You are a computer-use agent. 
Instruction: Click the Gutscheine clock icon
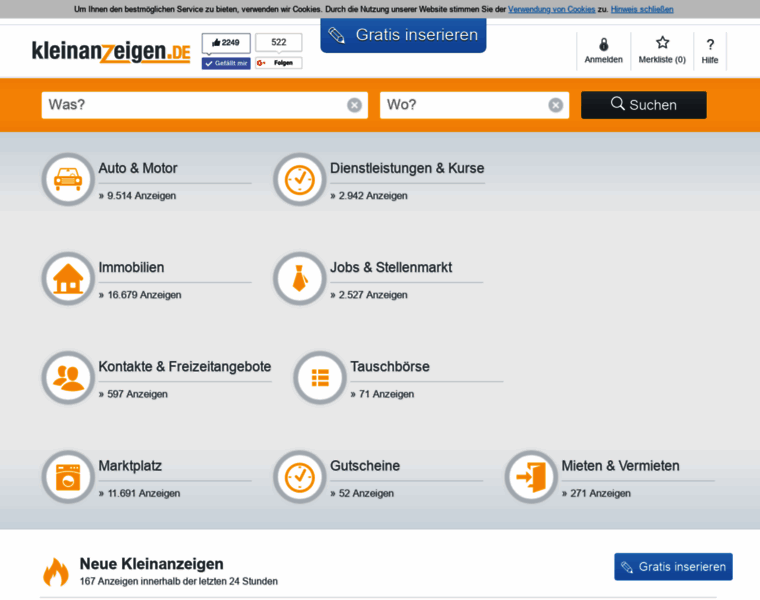point(300,477)
